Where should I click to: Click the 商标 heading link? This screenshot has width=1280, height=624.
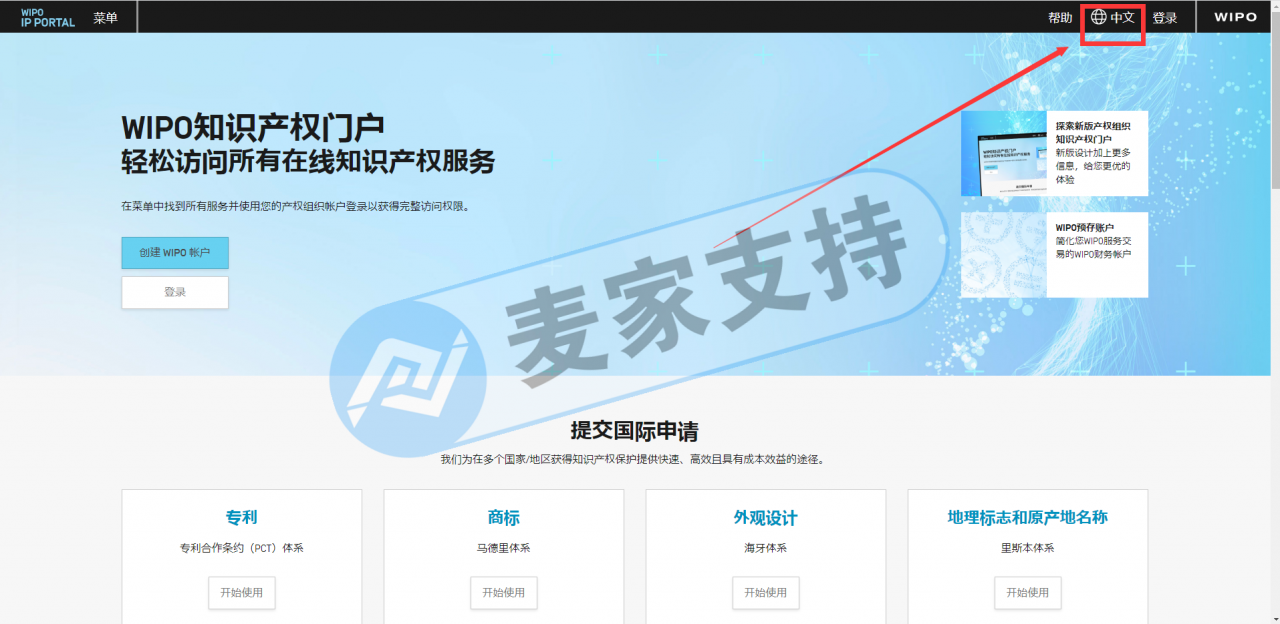pos(504,517)
